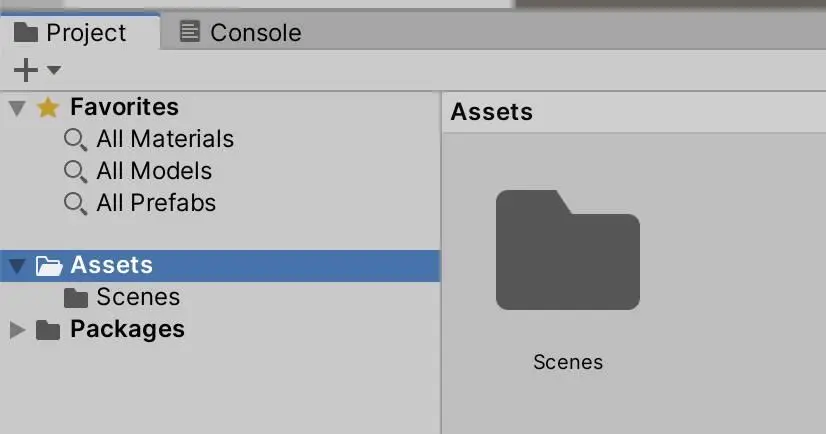
Task: Click magnifier icon beside All Models
Action: click(x=75, y=172)
